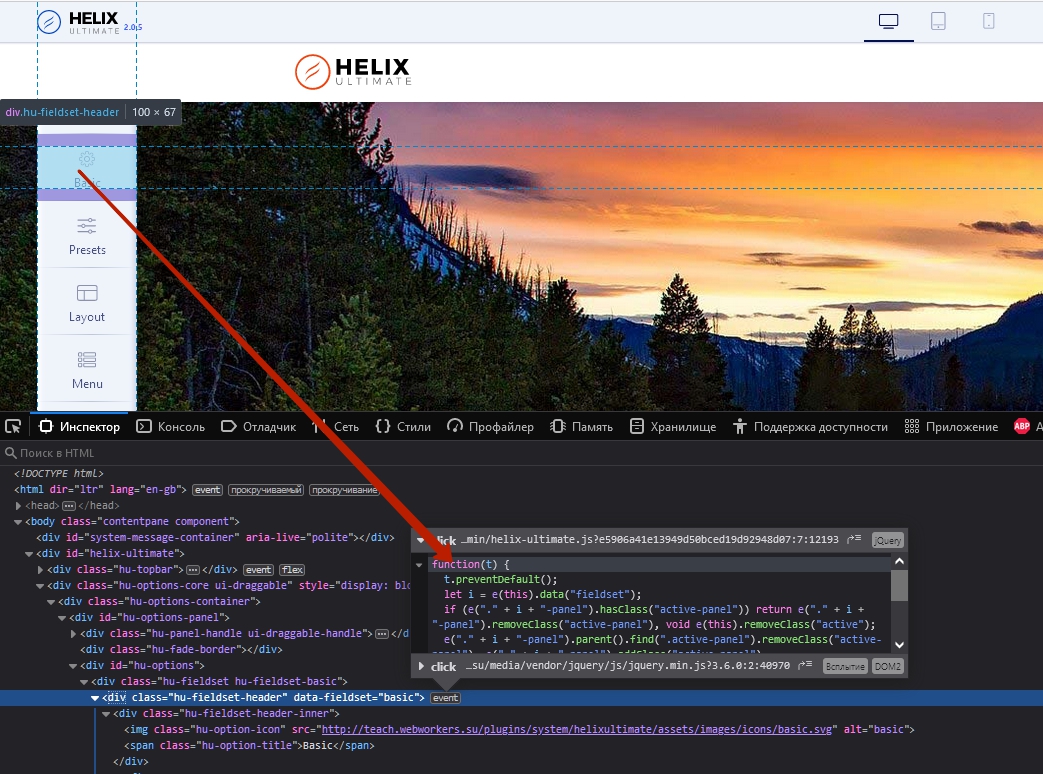Collapse the body element node

pyautogui.click(x=19, y=522)
